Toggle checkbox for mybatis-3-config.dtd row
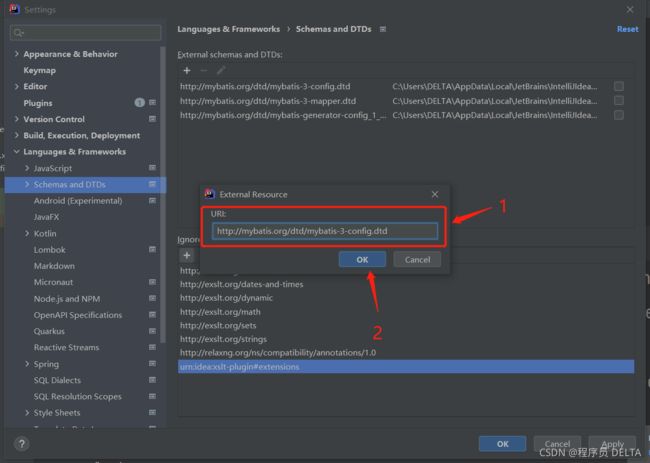Image resolution: width=650 pixels, height=463 pixels. tap(619, 86)
